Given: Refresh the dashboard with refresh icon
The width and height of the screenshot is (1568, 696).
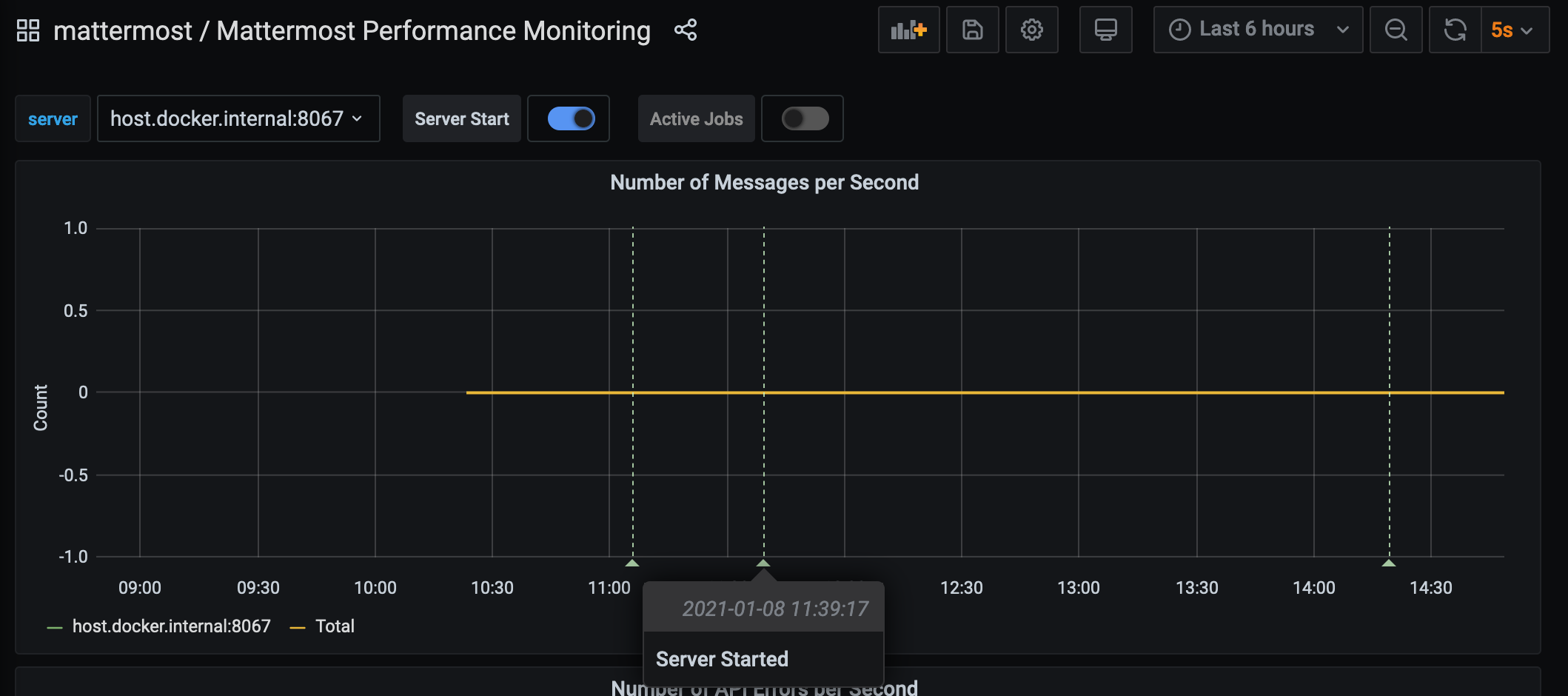Looking at the screenshot, I should (x=1454, y=30).
